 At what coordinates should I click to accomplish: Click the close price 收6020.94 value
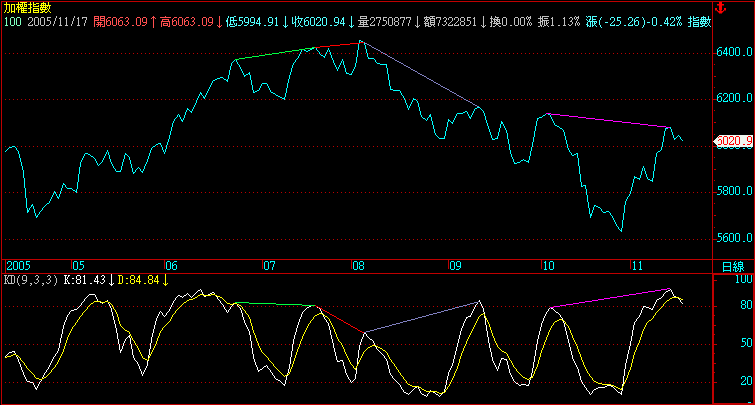click(x=319, y=22)
